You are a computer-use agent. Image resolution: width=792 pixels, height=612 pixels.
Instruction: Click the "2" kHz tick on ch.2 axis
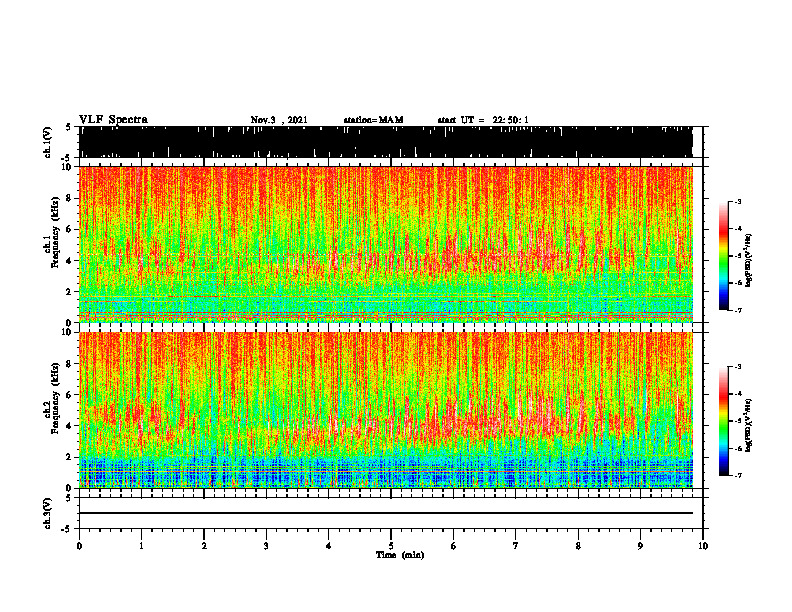pyautogui.click(x=70, y=457)
